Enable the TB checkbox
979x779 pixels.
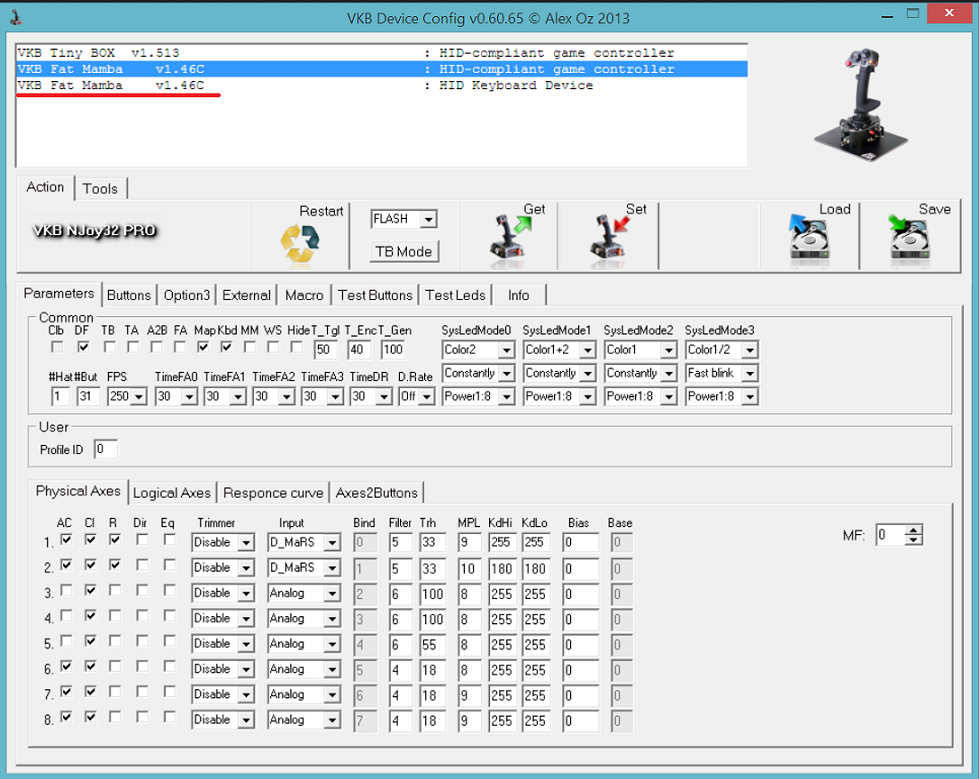click(x=109, y=346)
